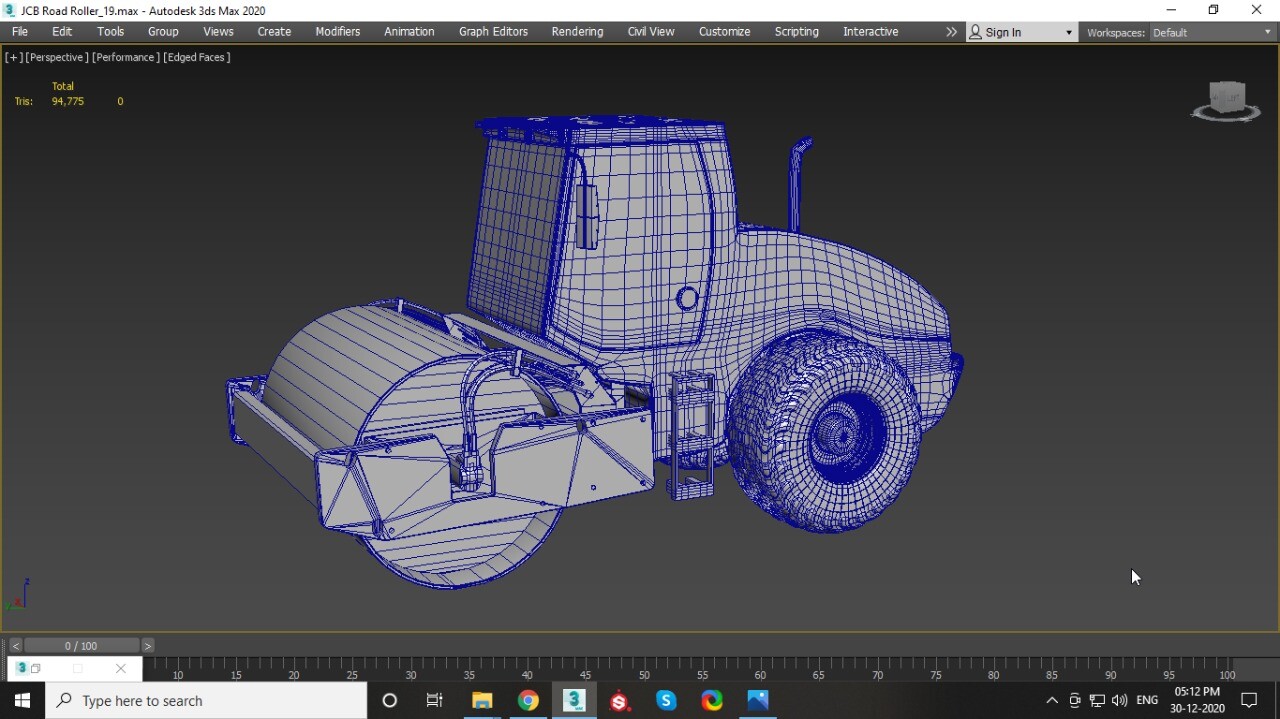The width and height of the screenshot is (1280, 719).
Task: Click the volume speaker tray icon
Action: coord(1119,701)
